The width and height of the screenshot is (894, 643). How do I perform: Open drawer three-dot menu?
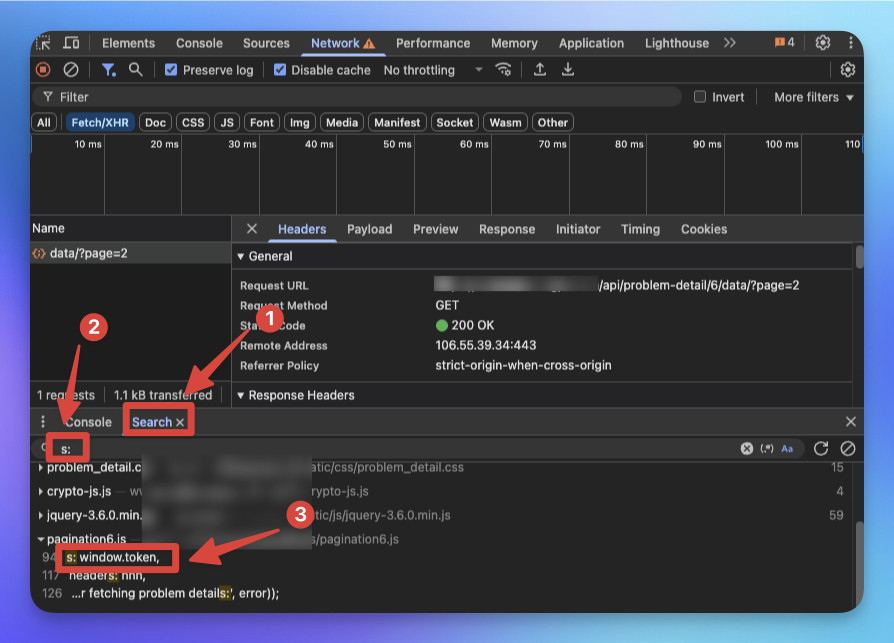(x=43, y=421)
